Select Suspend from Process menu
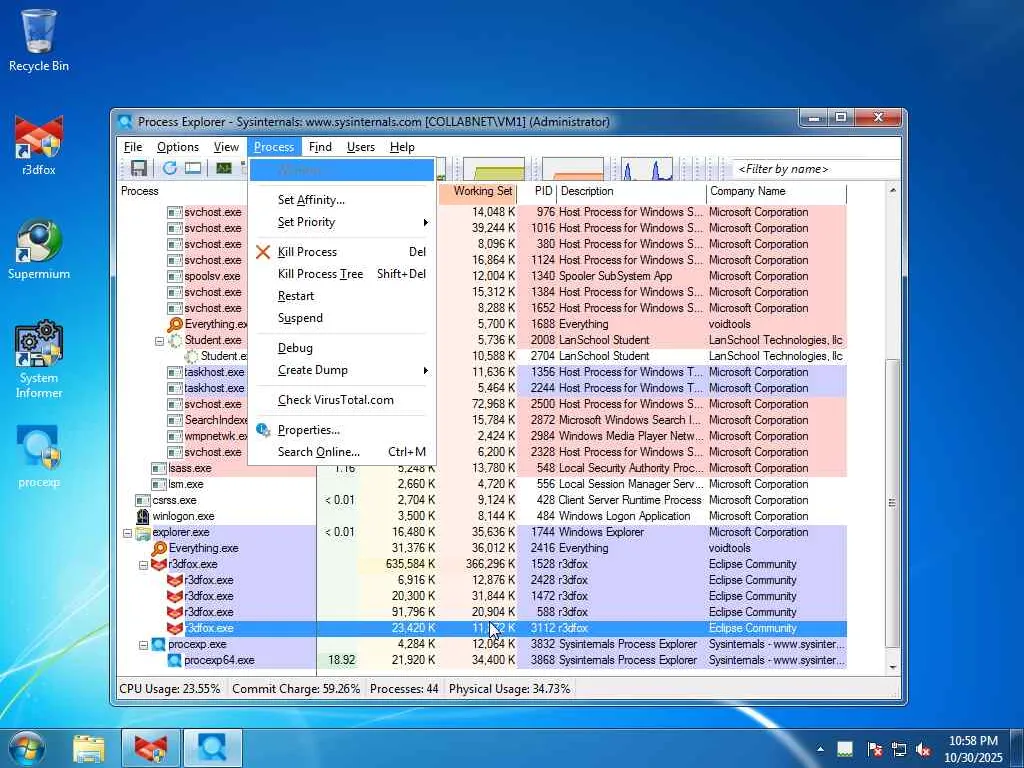Image resolution: width=1024 pixels, height=768 pixels. coord(342,318)
